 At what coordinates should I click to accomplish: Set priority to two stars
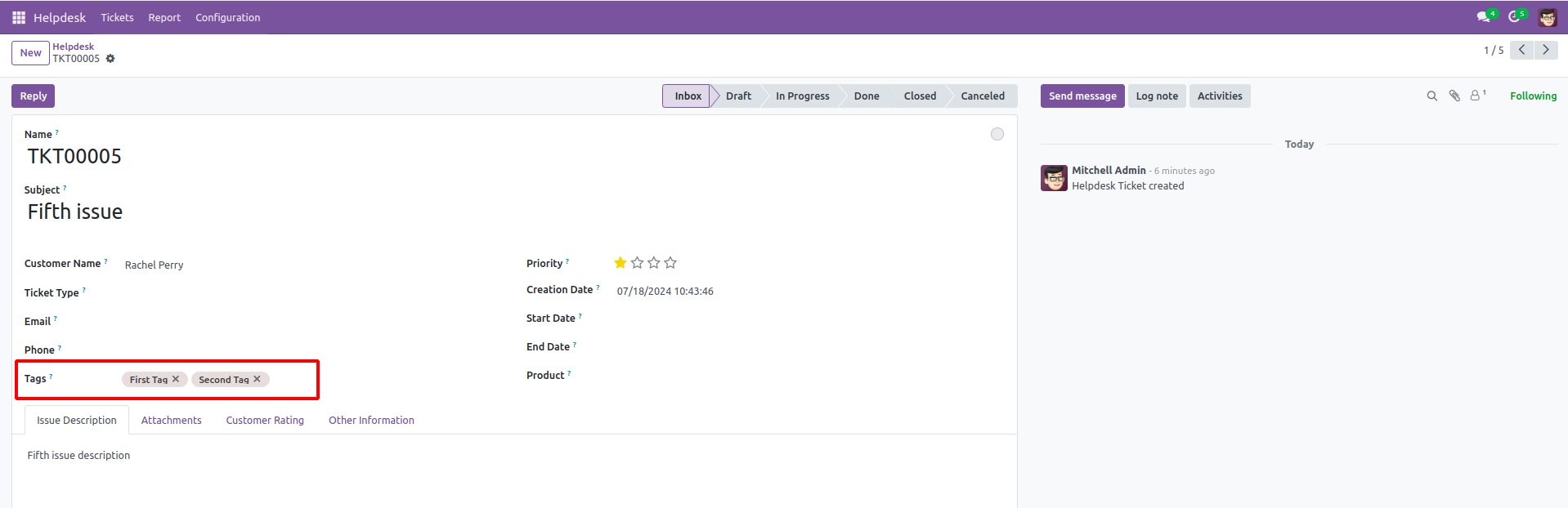pyautogui.click(x=637, y=263)
